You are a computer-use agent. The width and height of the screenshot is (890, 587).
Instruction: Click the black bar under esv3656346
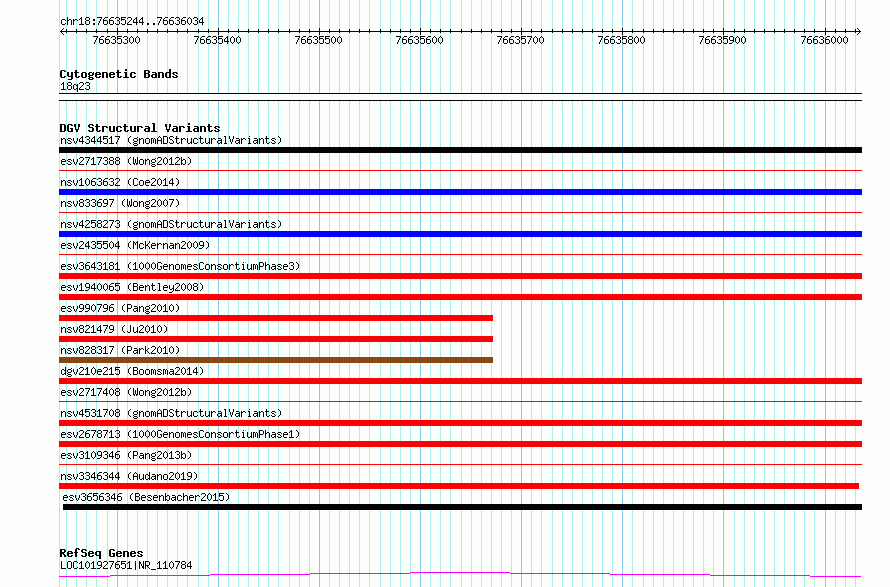click(462, 507)
